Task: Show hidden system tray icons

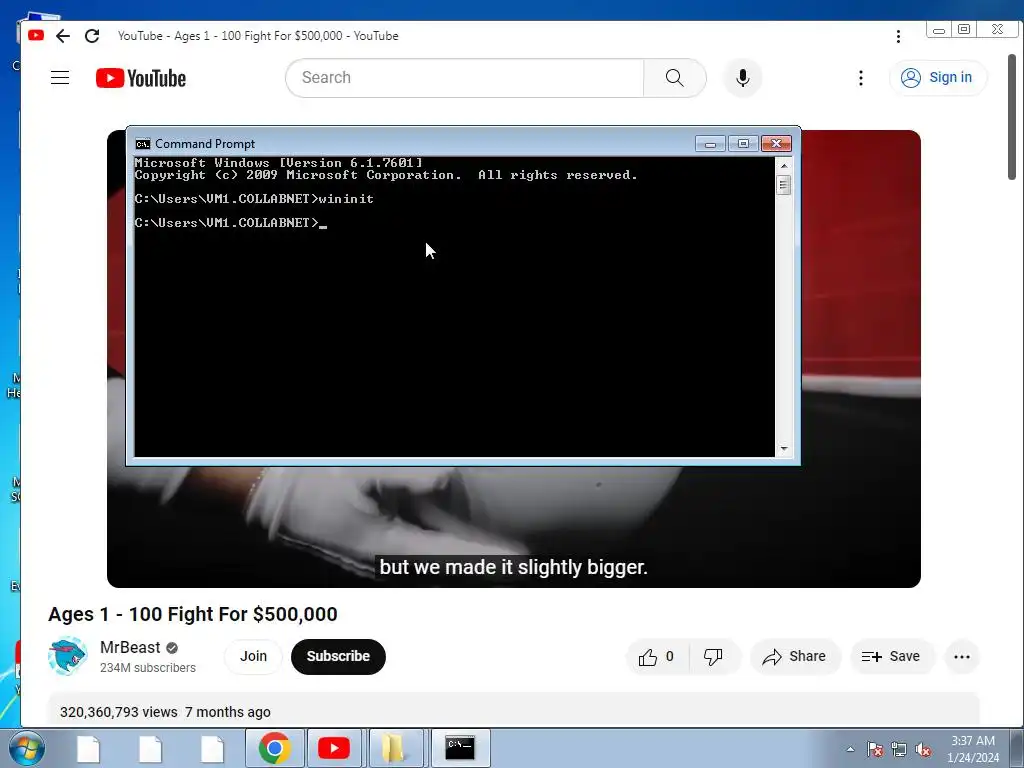Action: click(850, 749)
